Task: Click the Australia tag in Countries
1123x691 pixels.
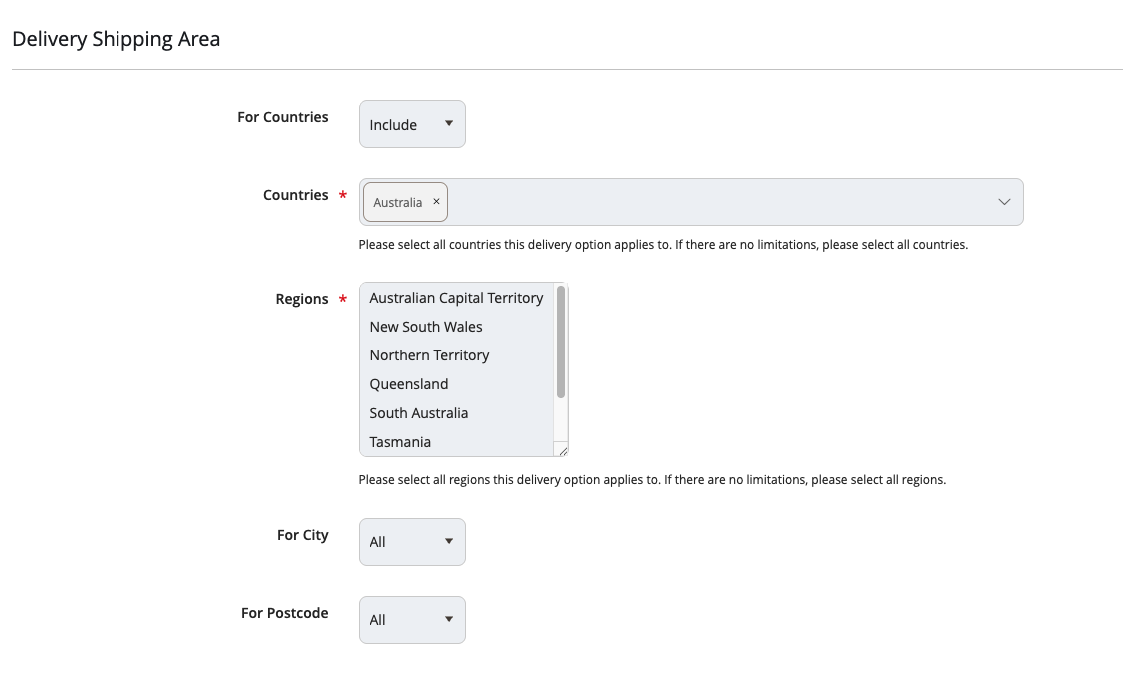Action: (x=398, y=202)
